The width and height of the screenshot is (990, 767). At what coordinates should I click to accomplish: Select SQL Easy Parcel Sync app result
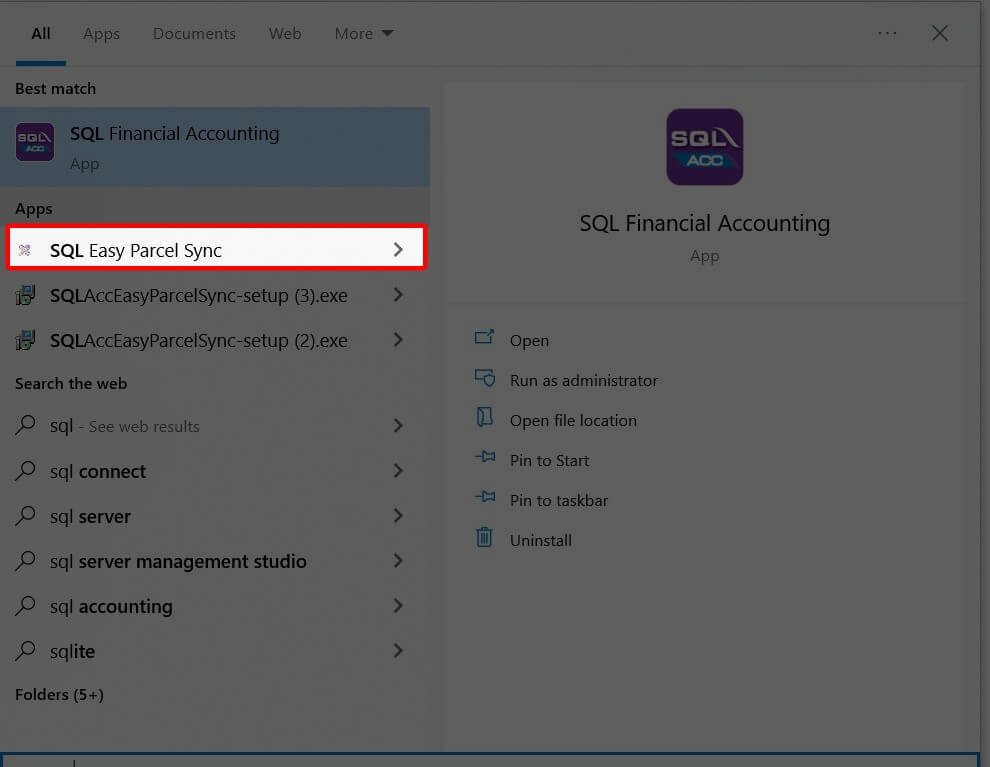pos(216,250)
